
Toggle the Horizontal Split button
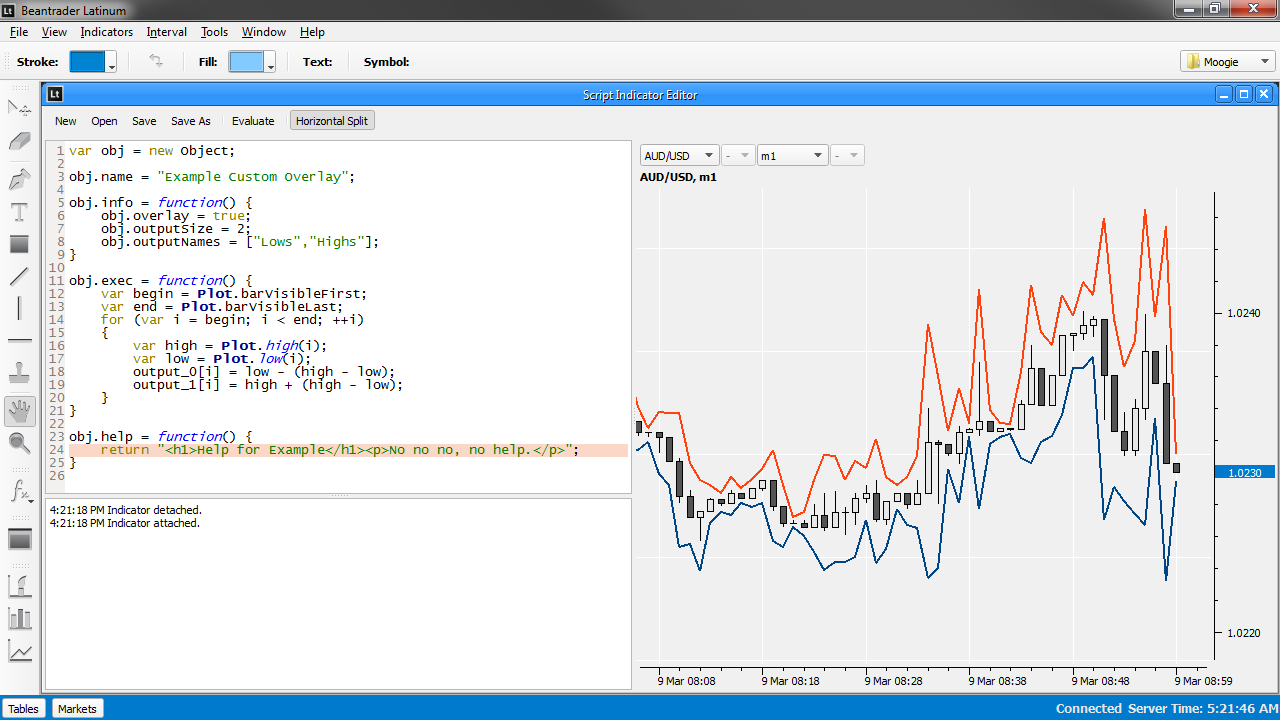pyautogui.click(x=332, y=121)
